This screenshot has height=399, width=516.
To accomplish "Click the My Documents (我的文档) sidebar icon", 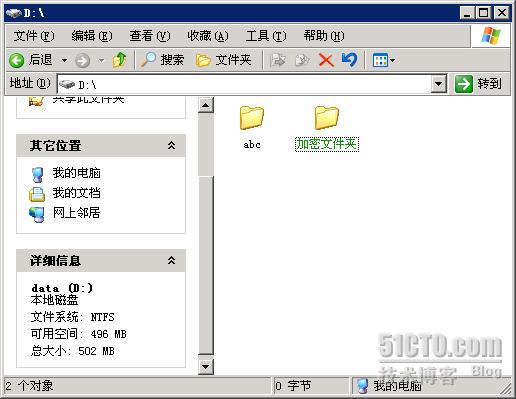I will tap(37, 194).
